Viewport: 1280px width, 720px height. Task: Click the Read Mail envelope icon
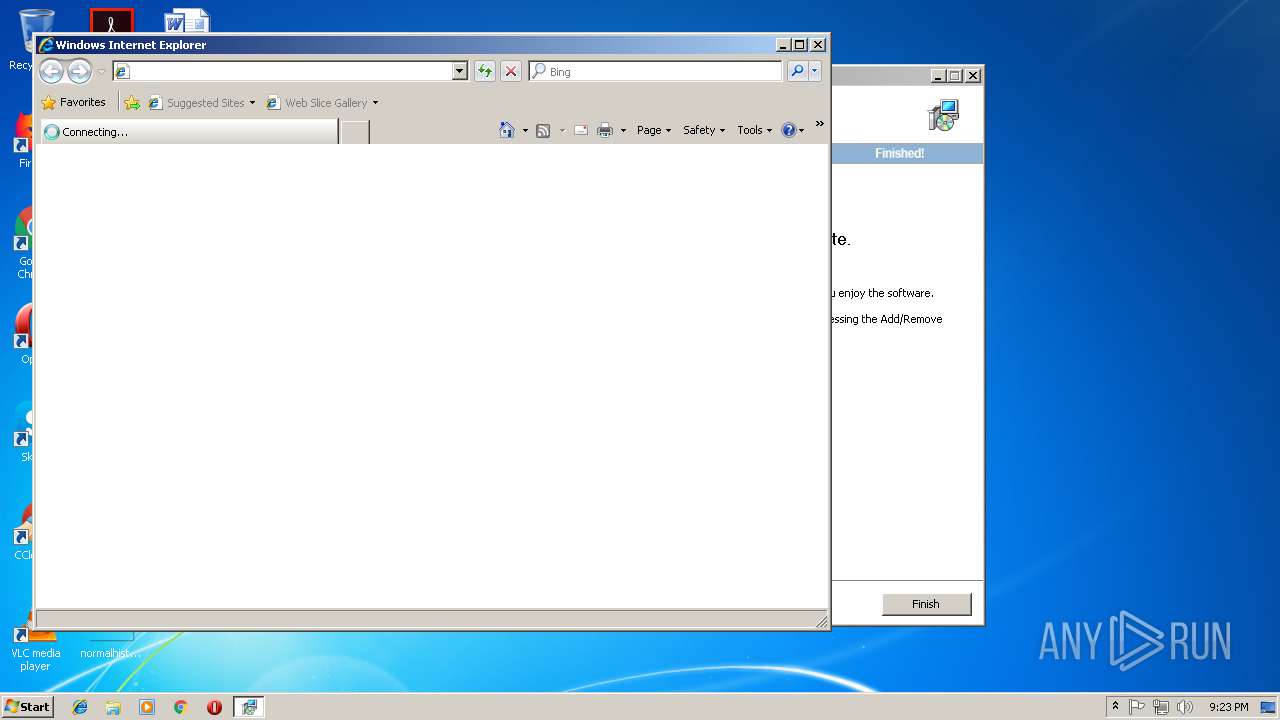pyautogui.click(x=581, y=130)
